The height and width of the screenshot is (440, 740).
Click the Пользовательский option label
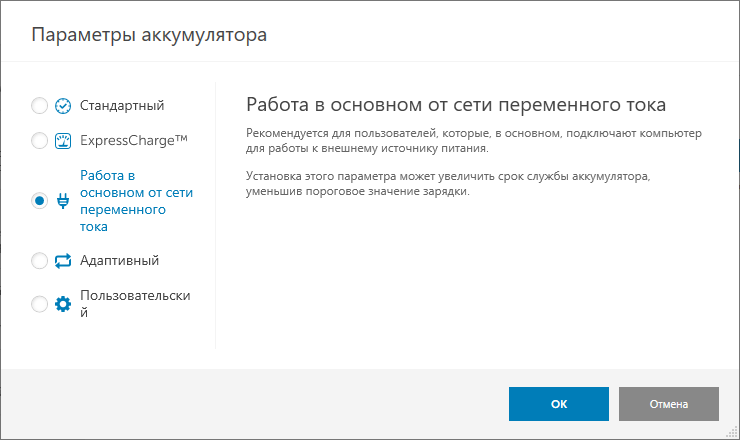[134, 303]
